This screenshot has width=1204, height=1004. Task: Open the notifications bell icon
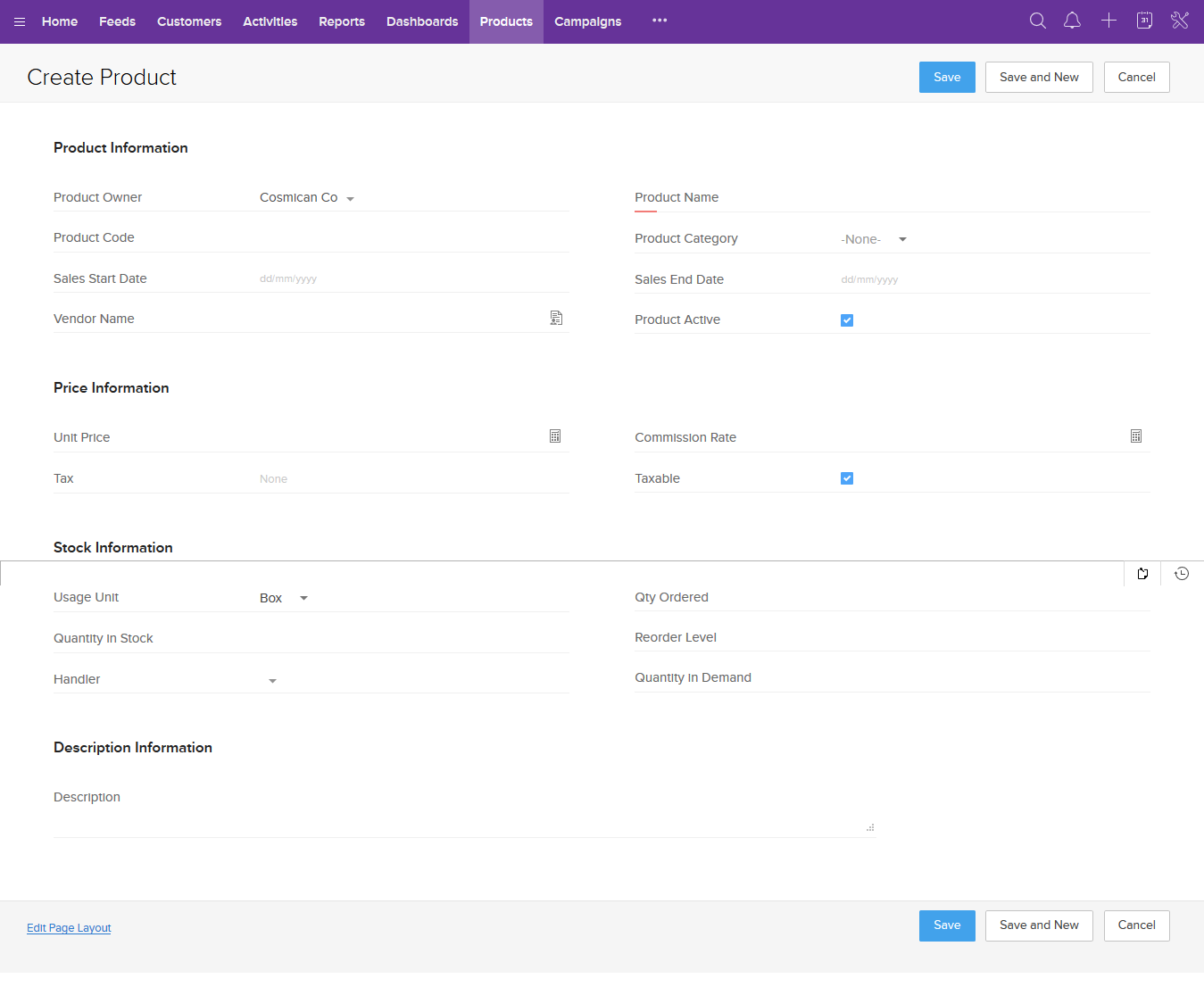[1073, 21]
